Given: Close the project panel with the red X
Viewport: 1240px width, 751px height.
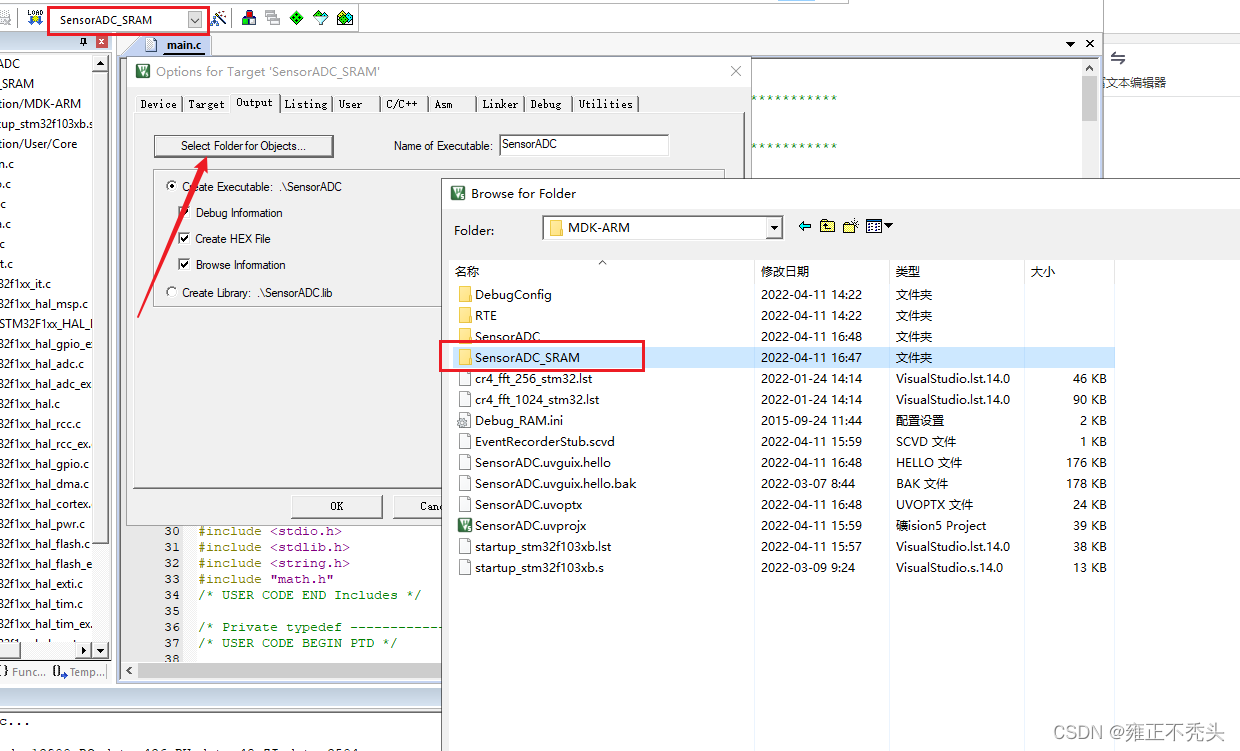Looking at the screenshot, I should tap(101, 42).
